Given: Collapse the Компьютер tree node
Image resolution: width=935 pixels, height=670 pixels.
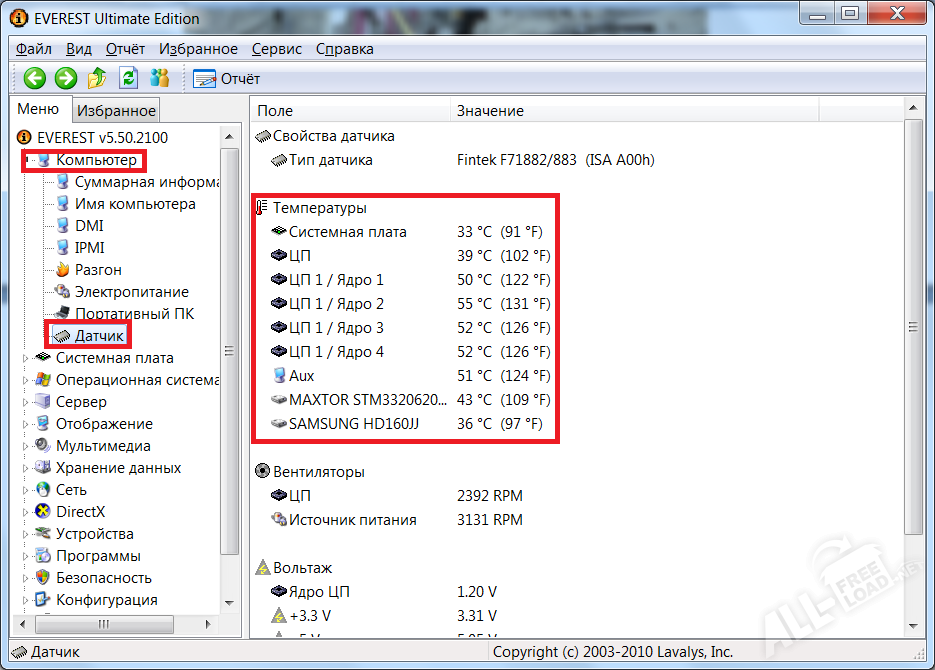Looking at the screenshot, I should coord(26,161).
